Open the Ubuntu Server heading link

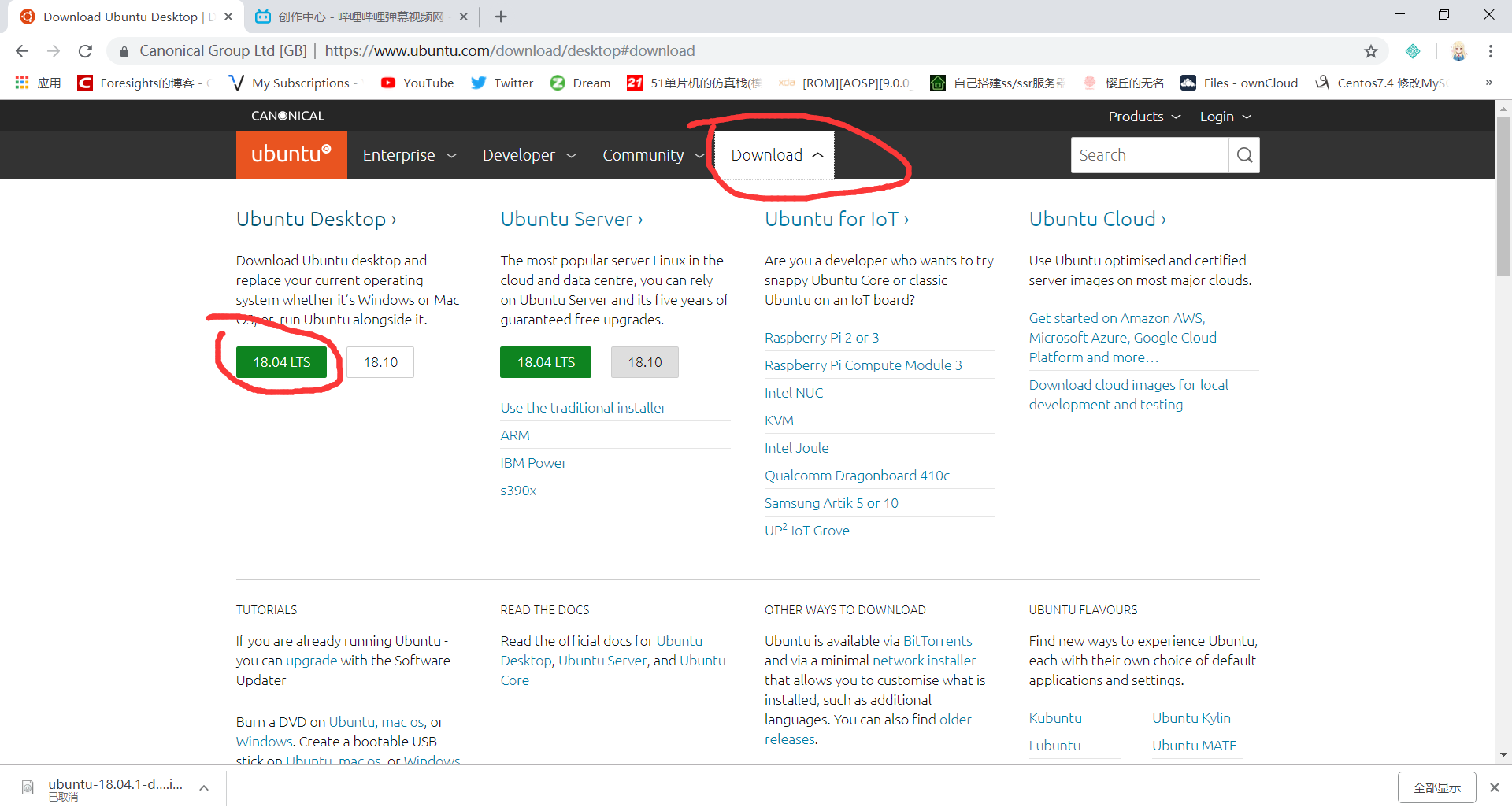pos(572,219)
